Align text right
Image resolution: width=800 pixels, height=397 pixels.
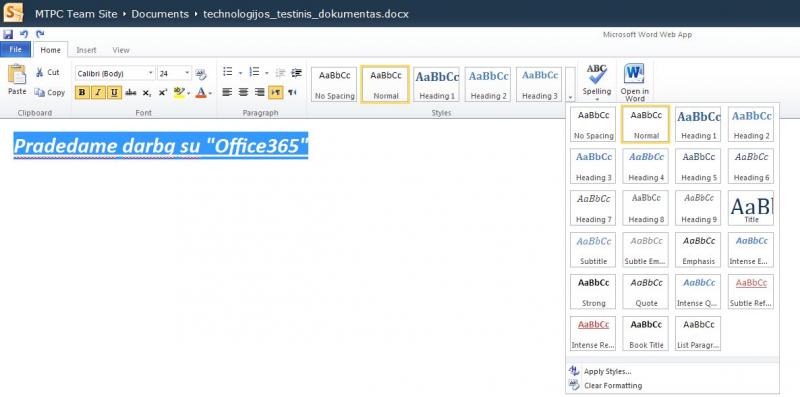260,92
